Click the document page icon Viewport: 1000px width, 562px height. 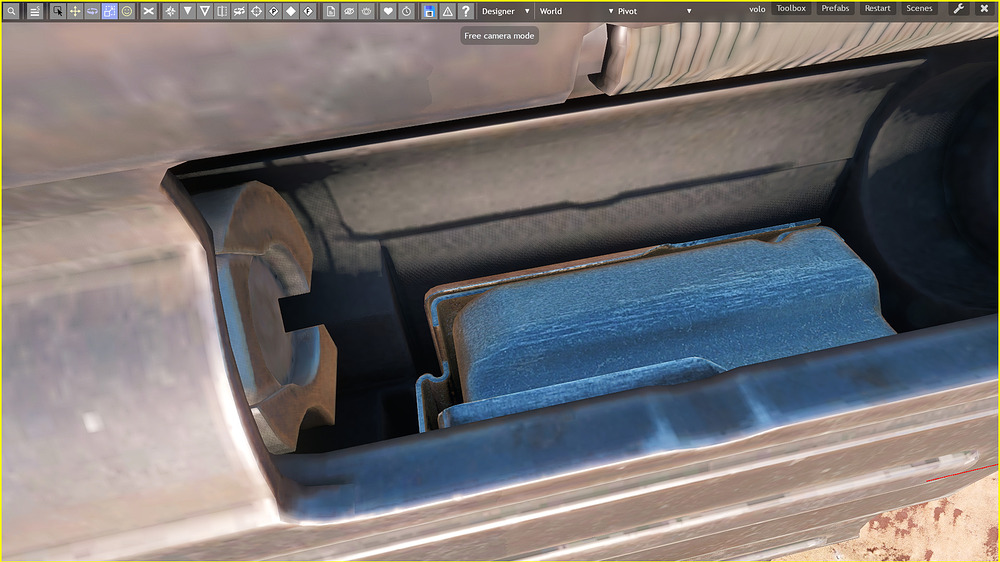(331, 11)
